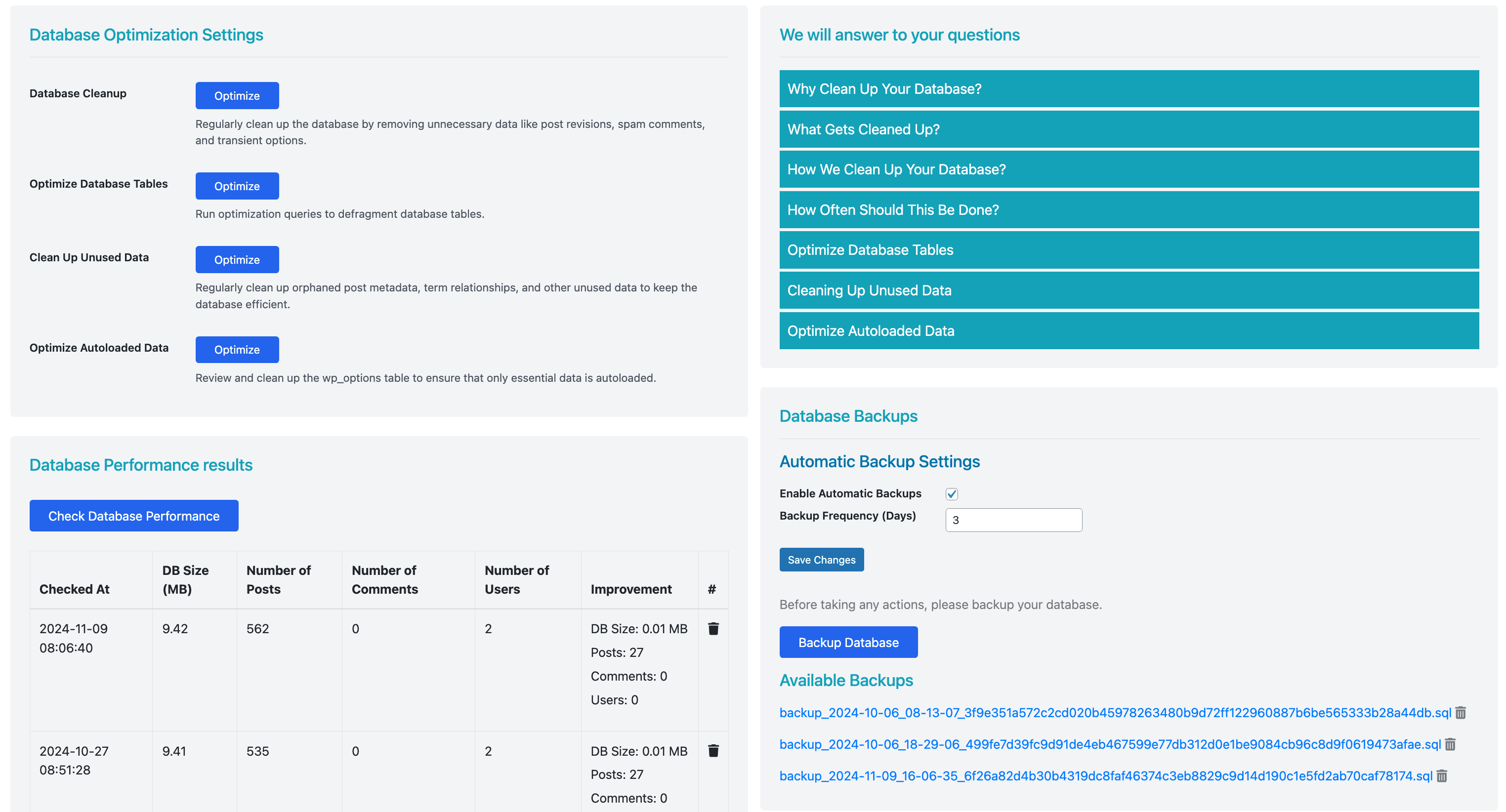Expand 'Why Clean Up Your Database?' section
This screenshot has width=1506, height=812.
[x=1129, y=89]
